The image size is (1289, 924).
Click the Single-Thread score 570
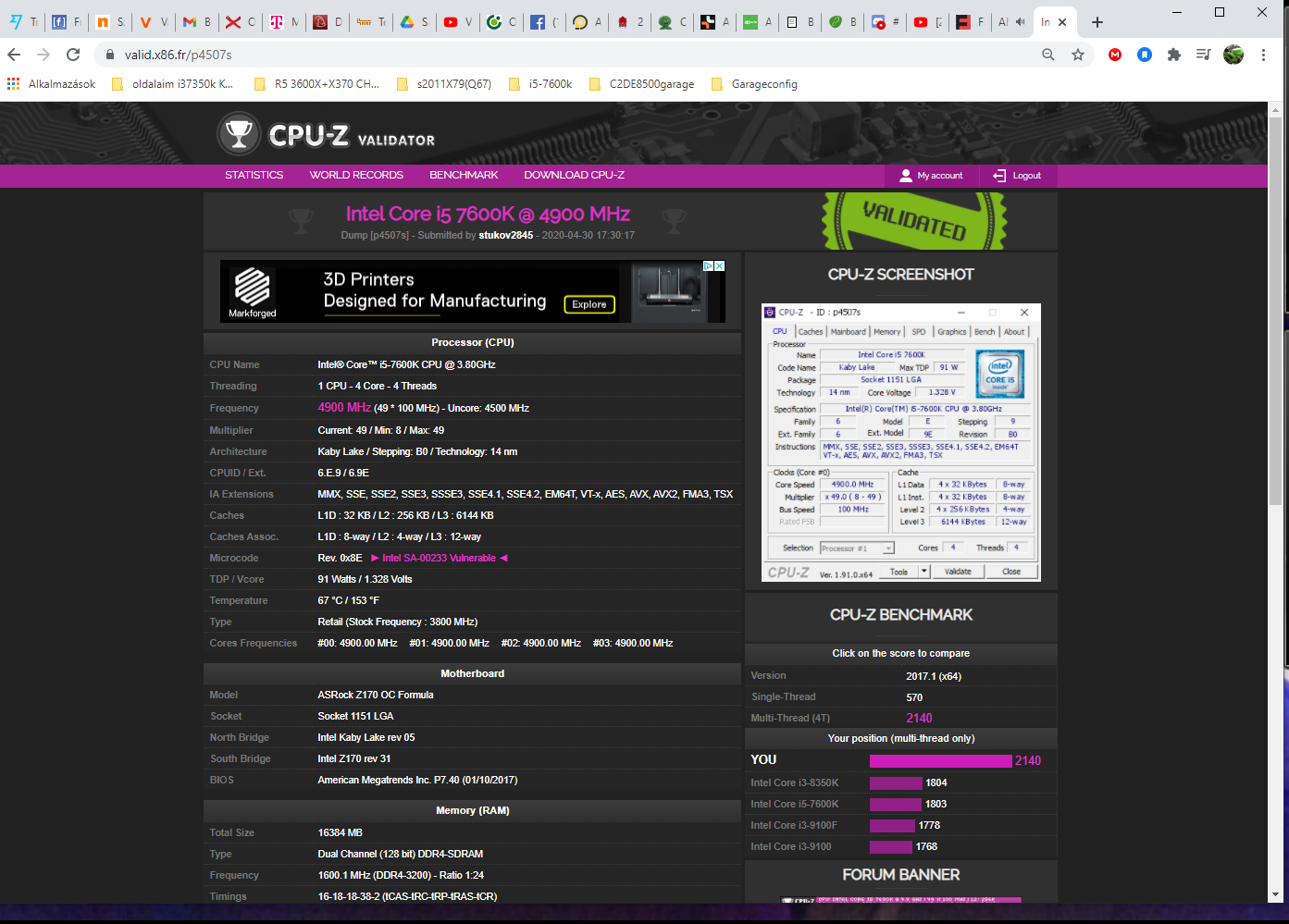point(914,697)
